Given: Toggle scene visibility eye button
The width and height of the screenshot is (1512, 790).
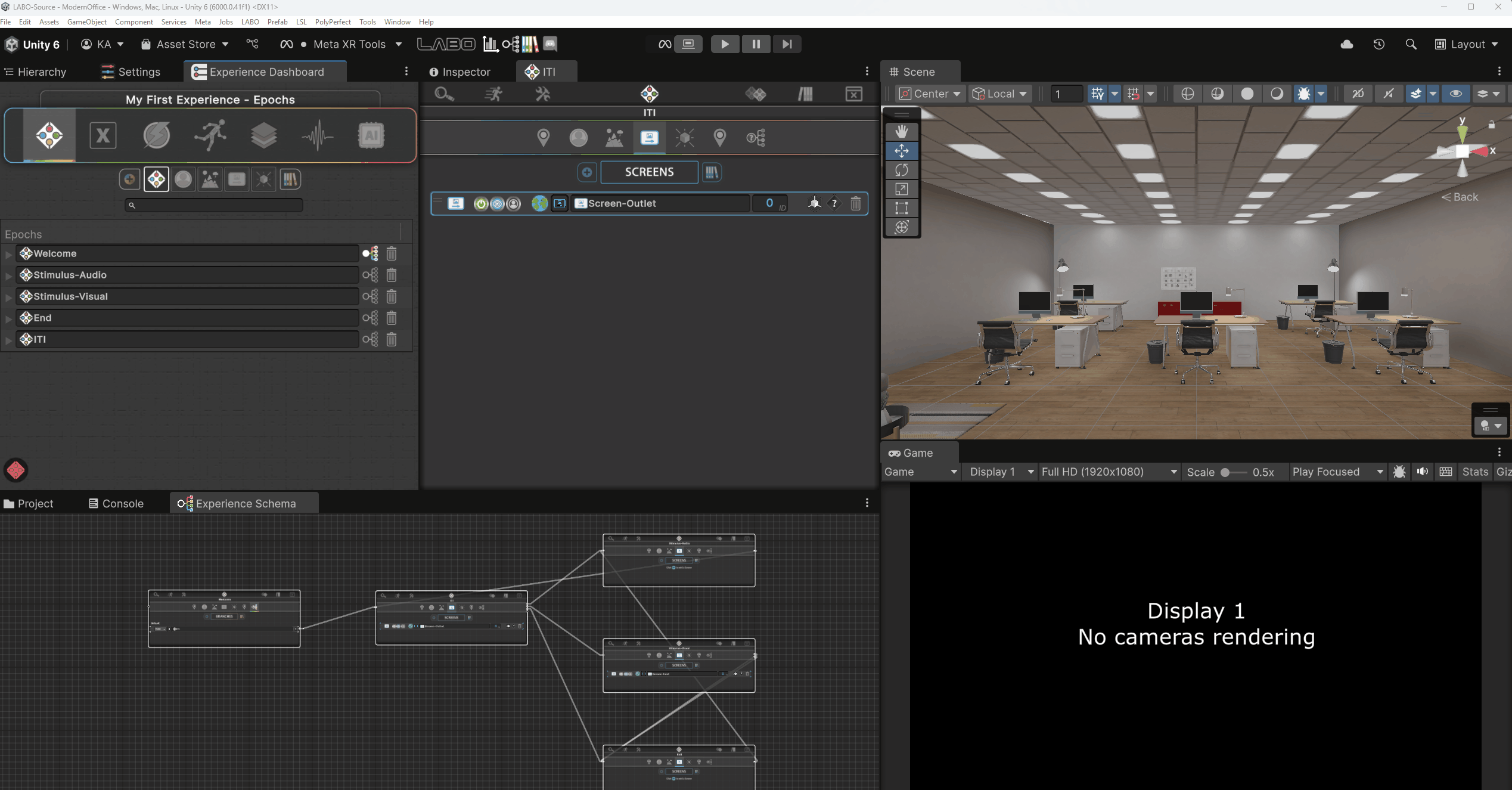Looking at the screenshot, I should point(1455,94).
